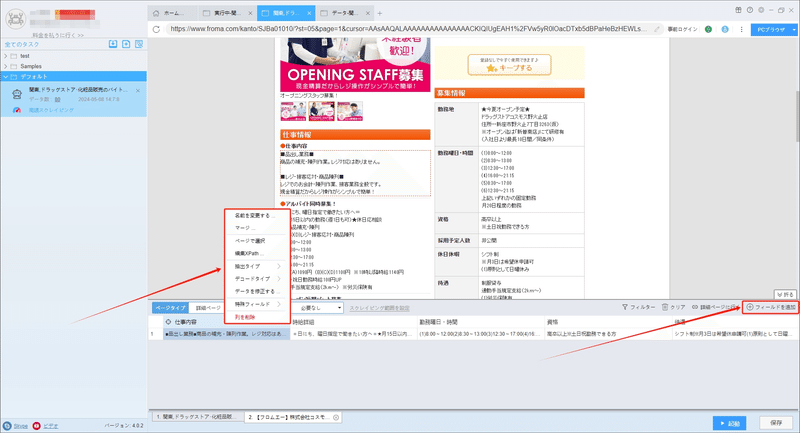The width and height of the screenshot is (800, 433).
Task: Select the third job photo thumbnail
Action: (349, 111)
